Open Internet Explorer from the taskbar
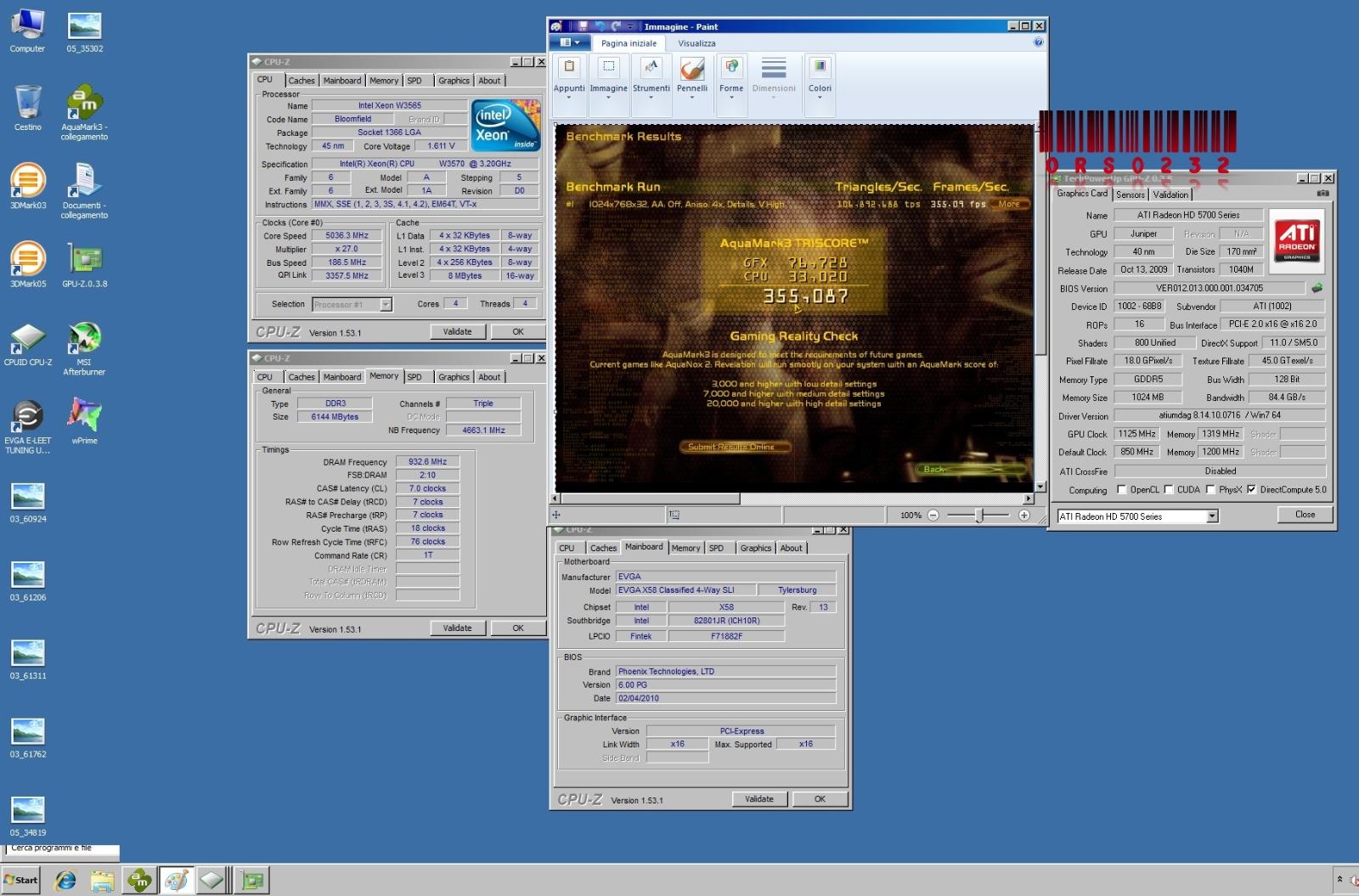This screenshot has width=1359, height=896. (65, 881)
